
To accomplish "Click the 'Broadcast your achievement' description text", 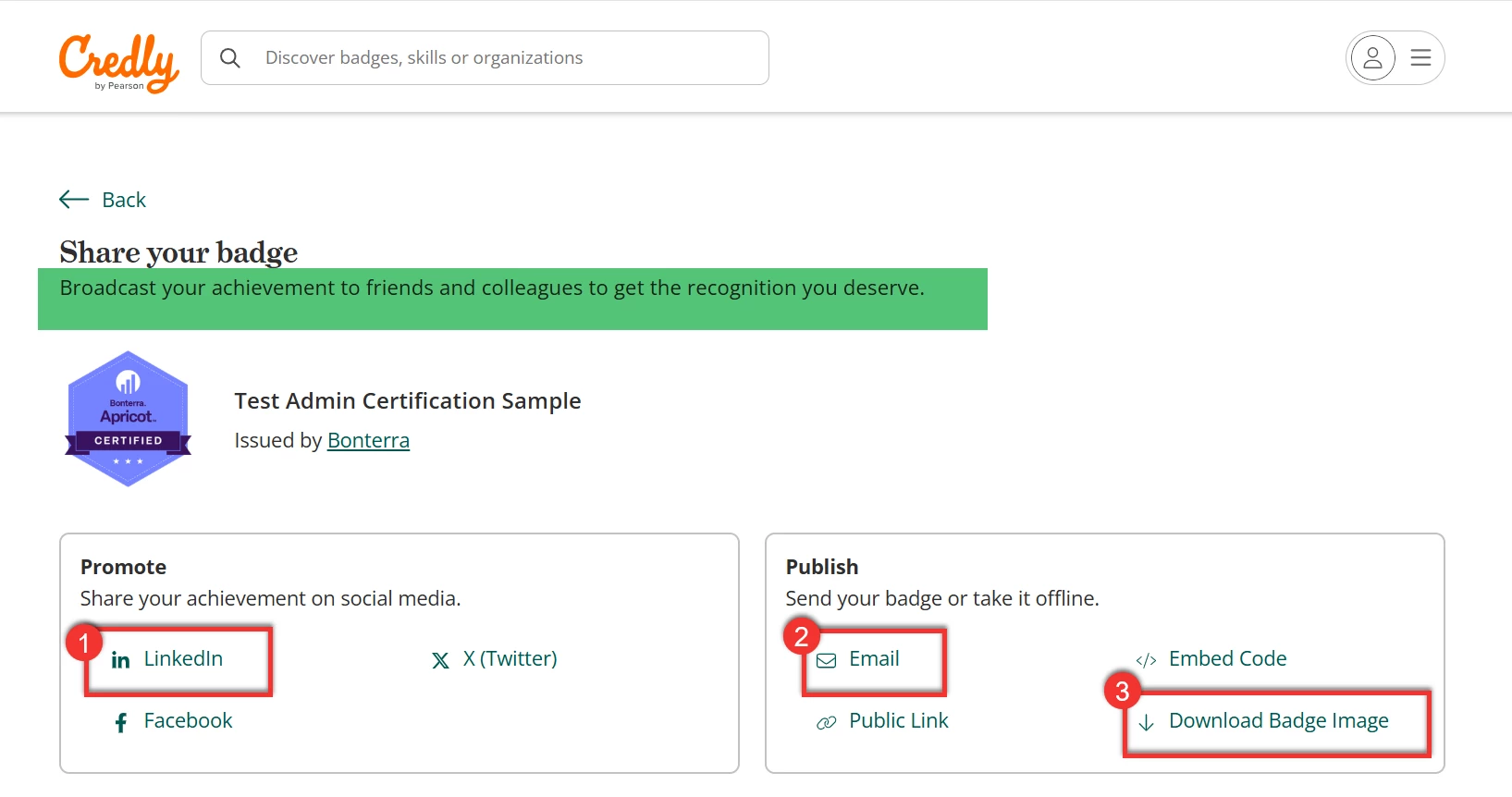I will point(492,288).
